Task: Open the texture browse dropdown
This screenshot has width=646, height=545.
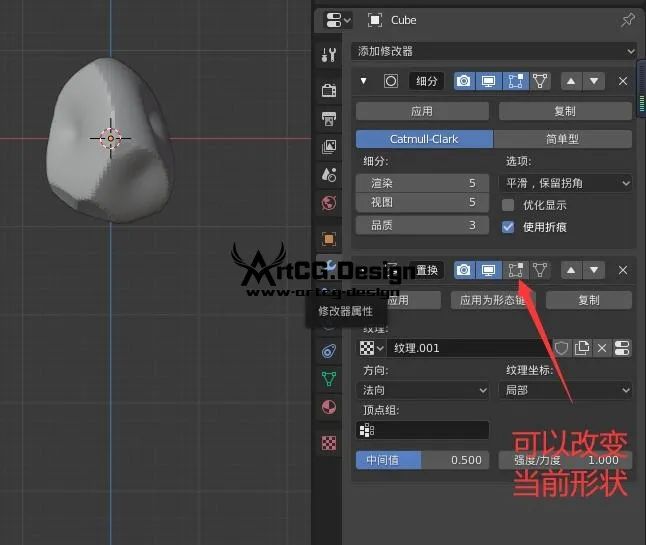Action: [372, 348]
